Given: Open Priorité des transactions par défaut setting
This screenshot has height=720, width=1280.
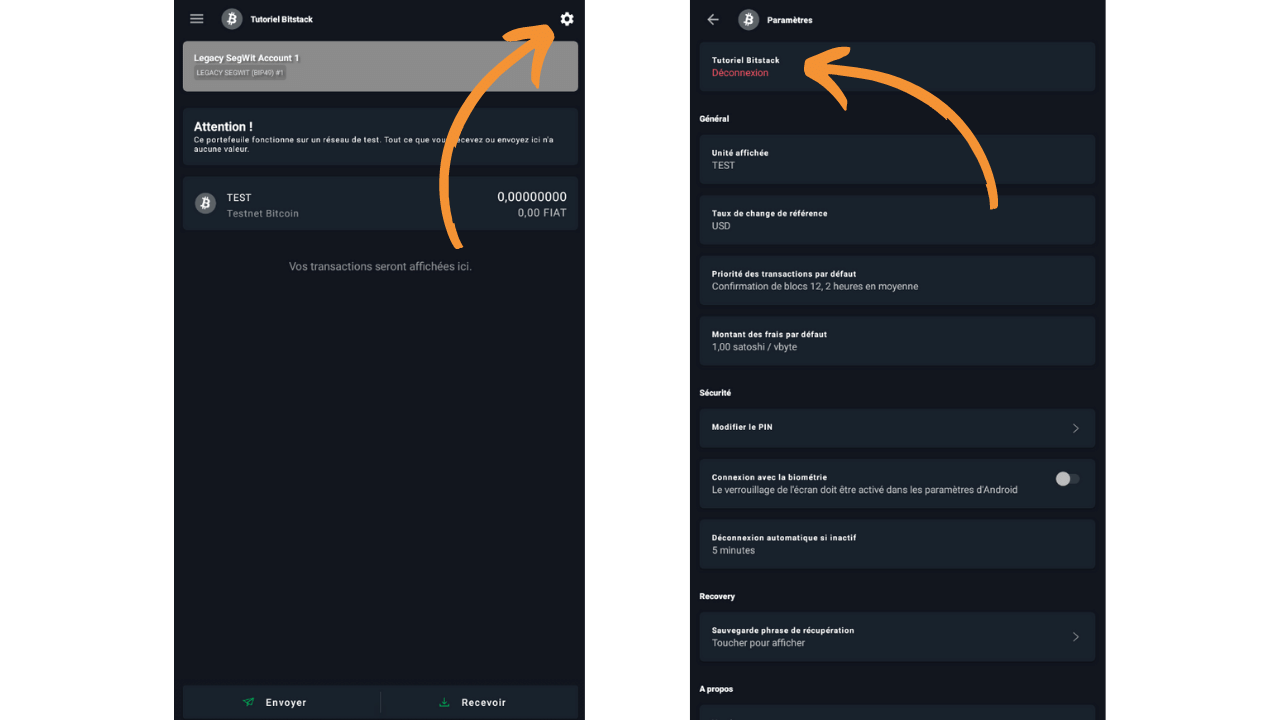Looking at the screenshot, I should (897, 280).
